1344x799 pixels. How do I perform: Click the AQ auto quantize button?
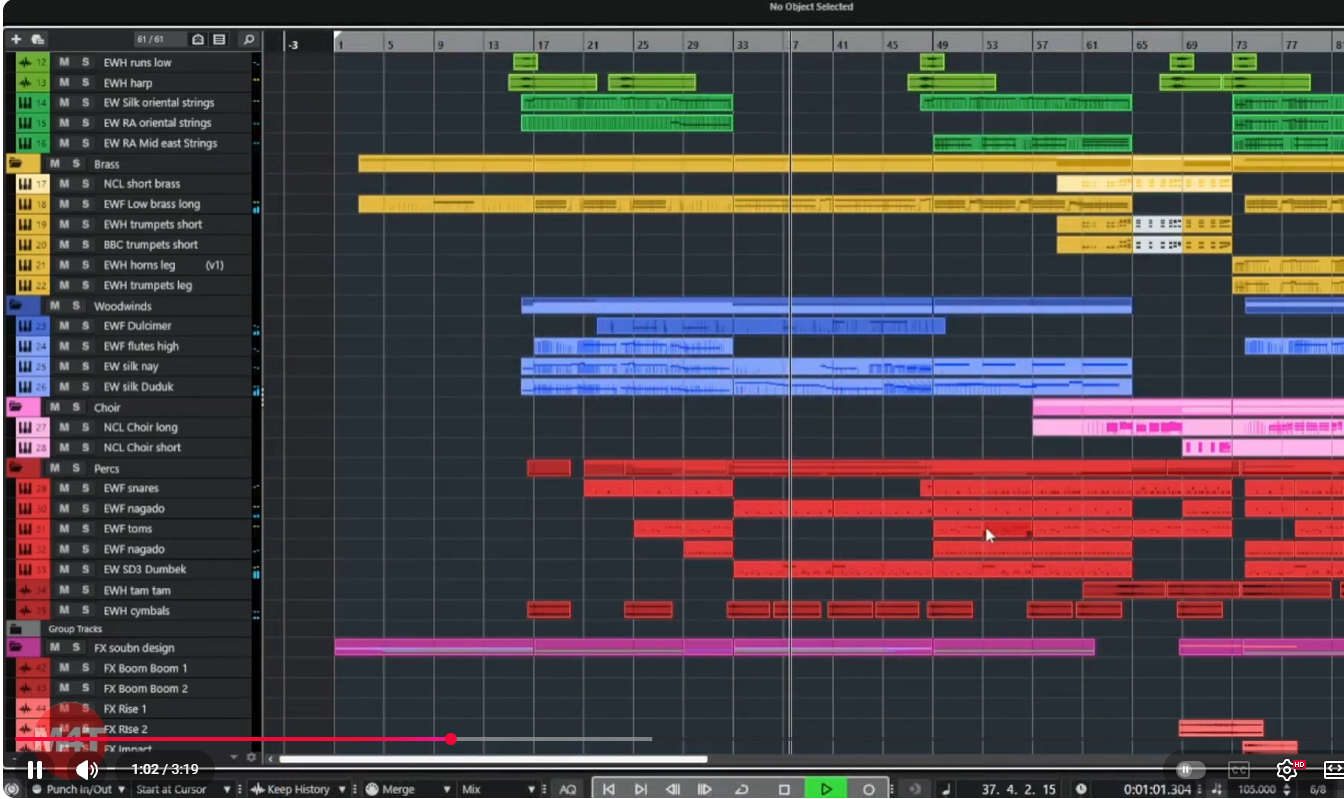point(568,789)
